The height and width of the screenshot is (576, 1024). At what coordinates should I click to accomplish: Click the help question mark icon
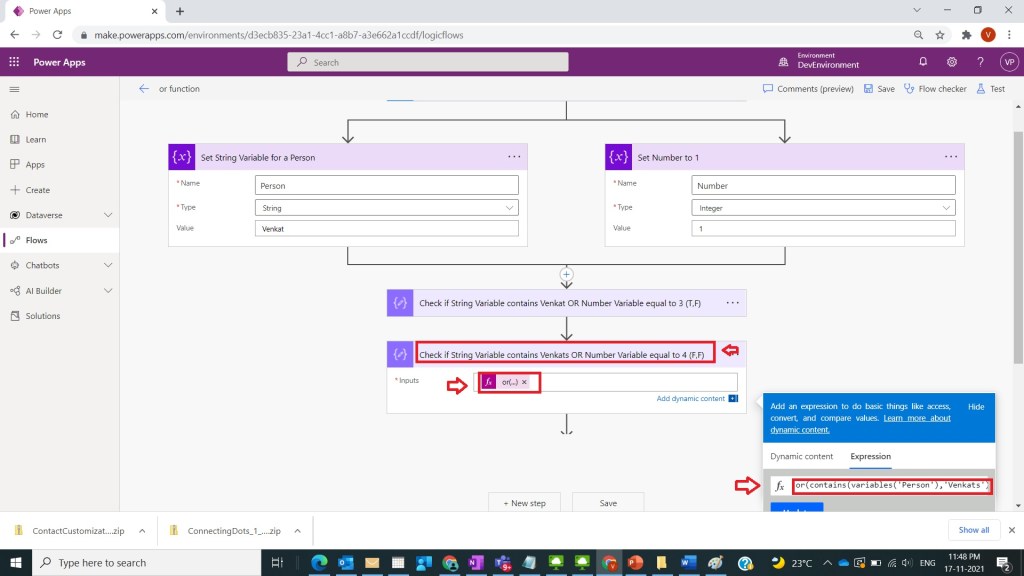pos(980,62)
